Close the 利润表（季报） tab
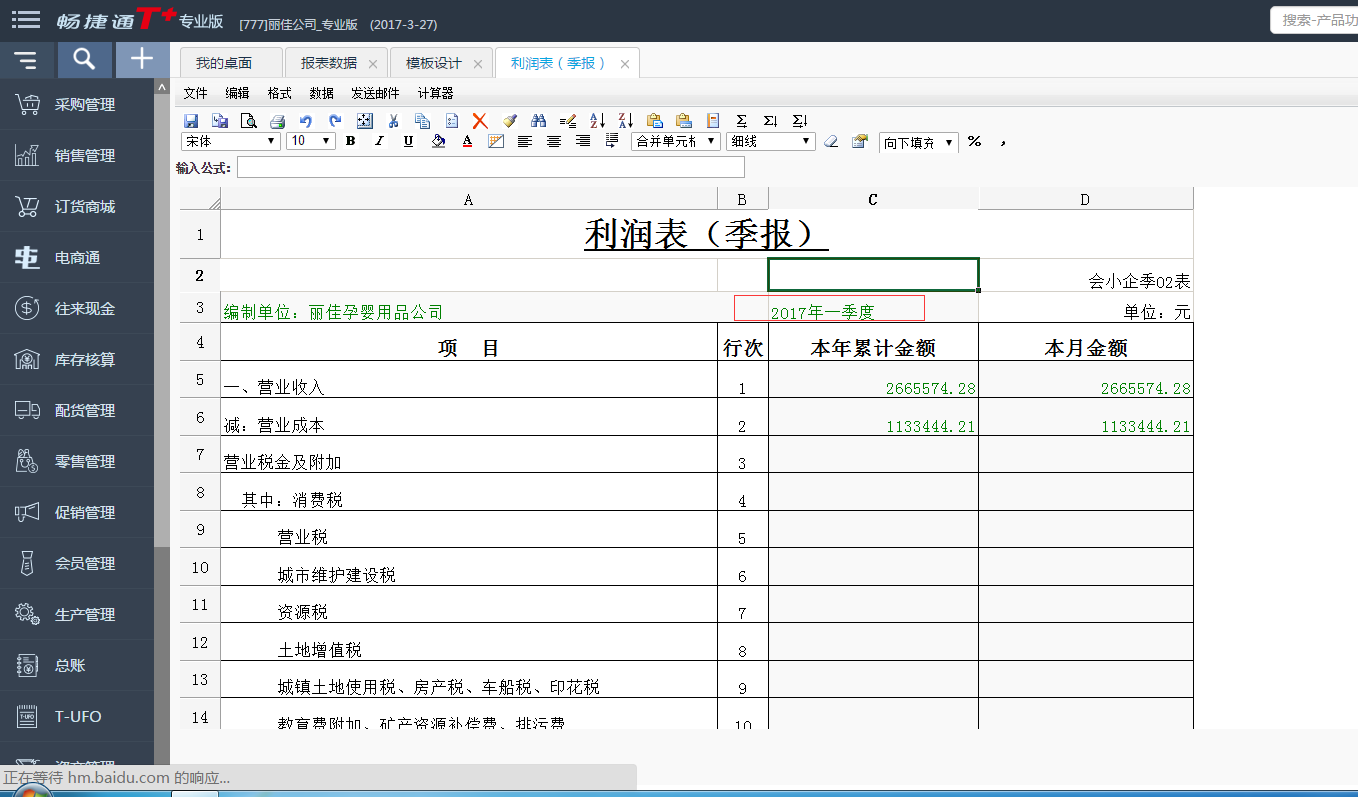This screenshot has width=1358, height=797. pyautogui.click(x=625, y=64)
